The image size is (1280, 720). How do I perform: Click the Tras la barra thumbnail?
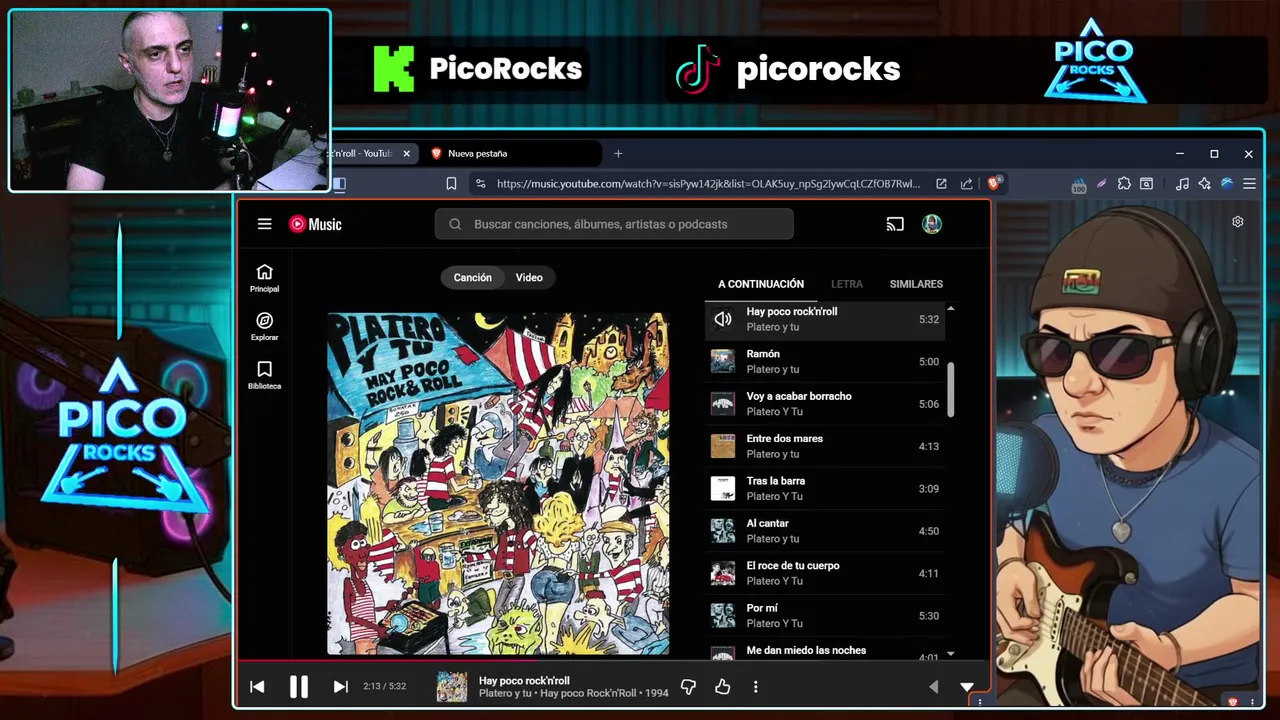(723, 488)
